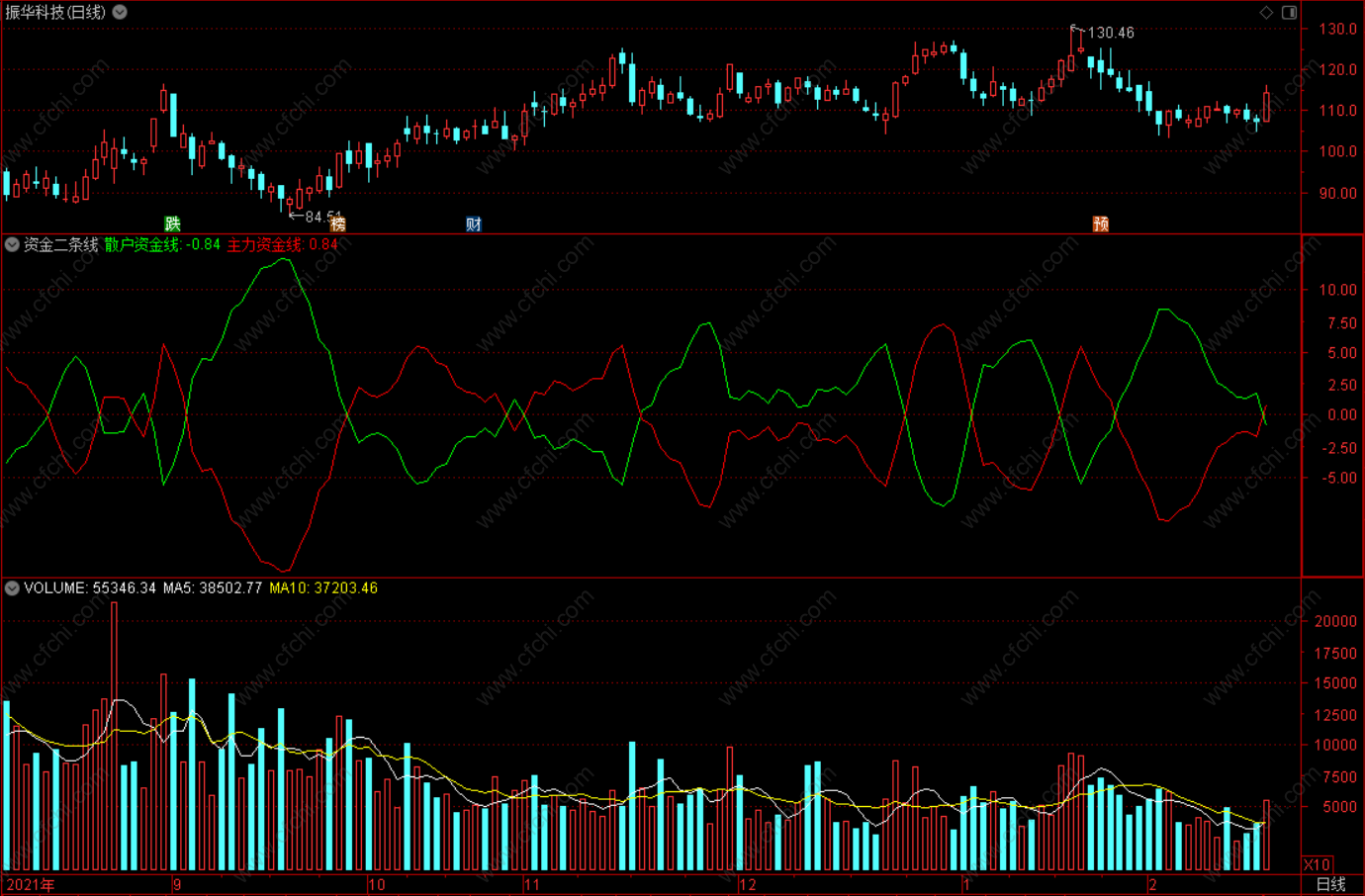Click the orange 榜 event marker
Screen dimensions: 1365x896
[338, 224]
